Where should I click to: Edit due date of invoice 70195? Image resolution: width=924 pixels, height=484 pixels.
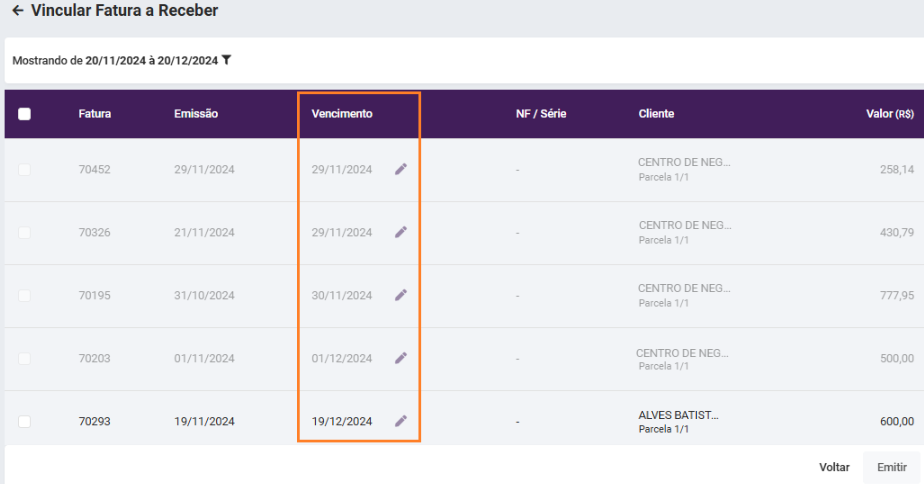(x=401, y=295)
